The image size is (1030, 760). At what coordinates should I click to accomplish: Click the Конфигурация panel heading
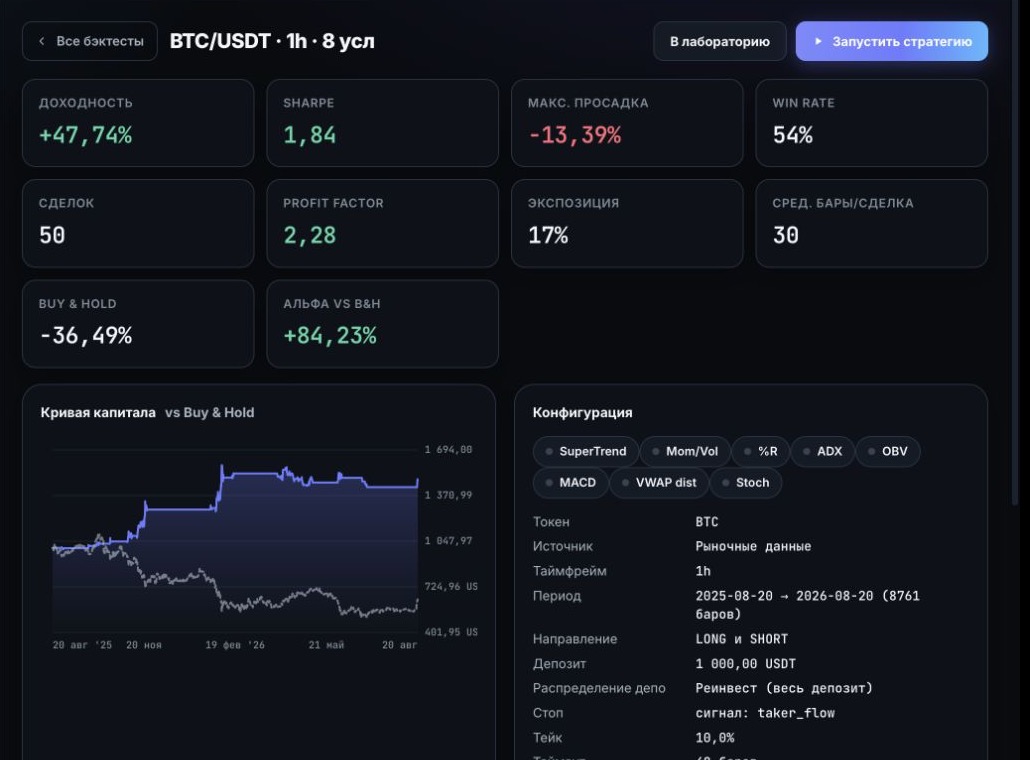583,413
